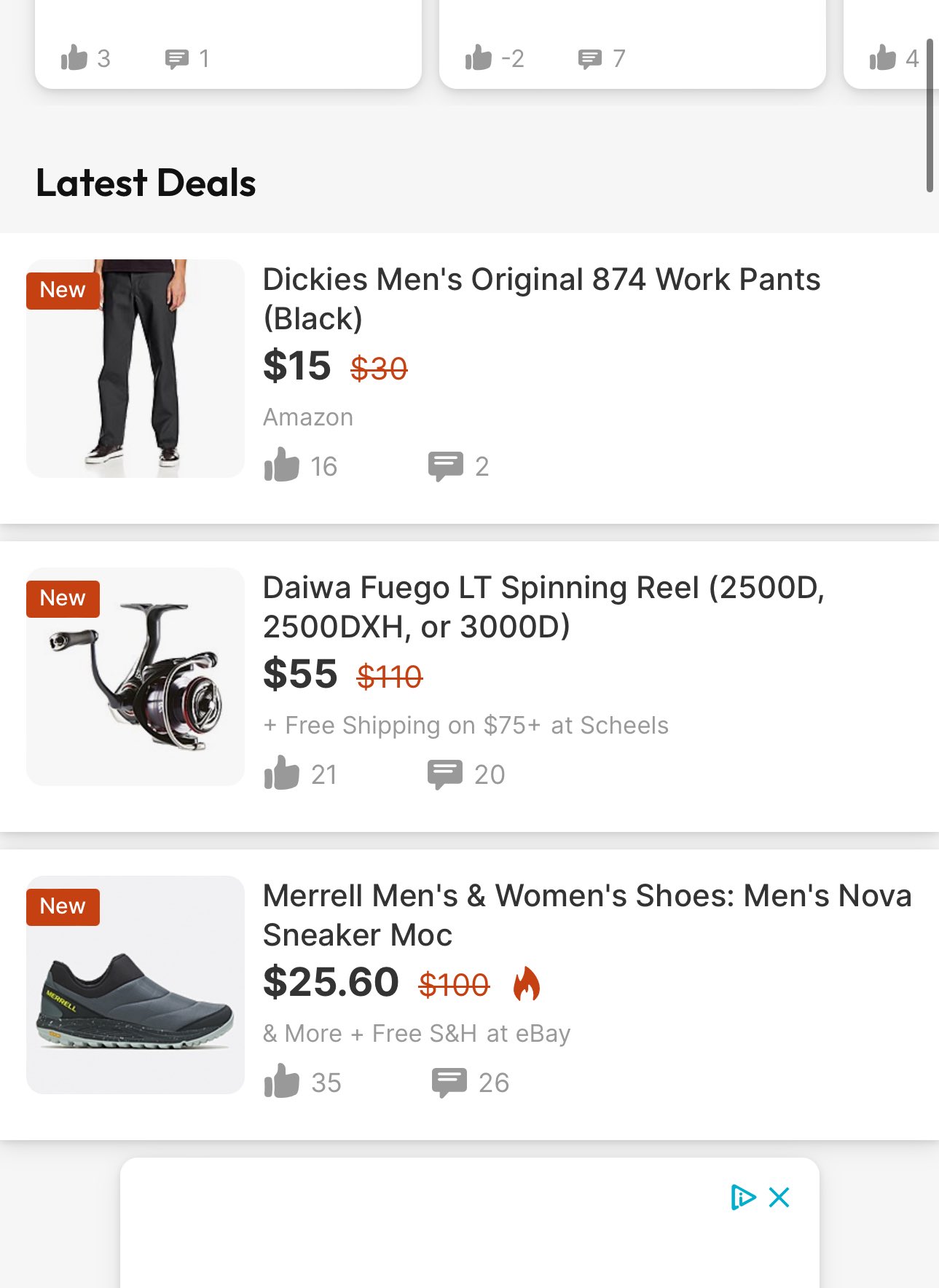Open the black work pants thumbnail
939x1288 pixels.
[135, 369]
